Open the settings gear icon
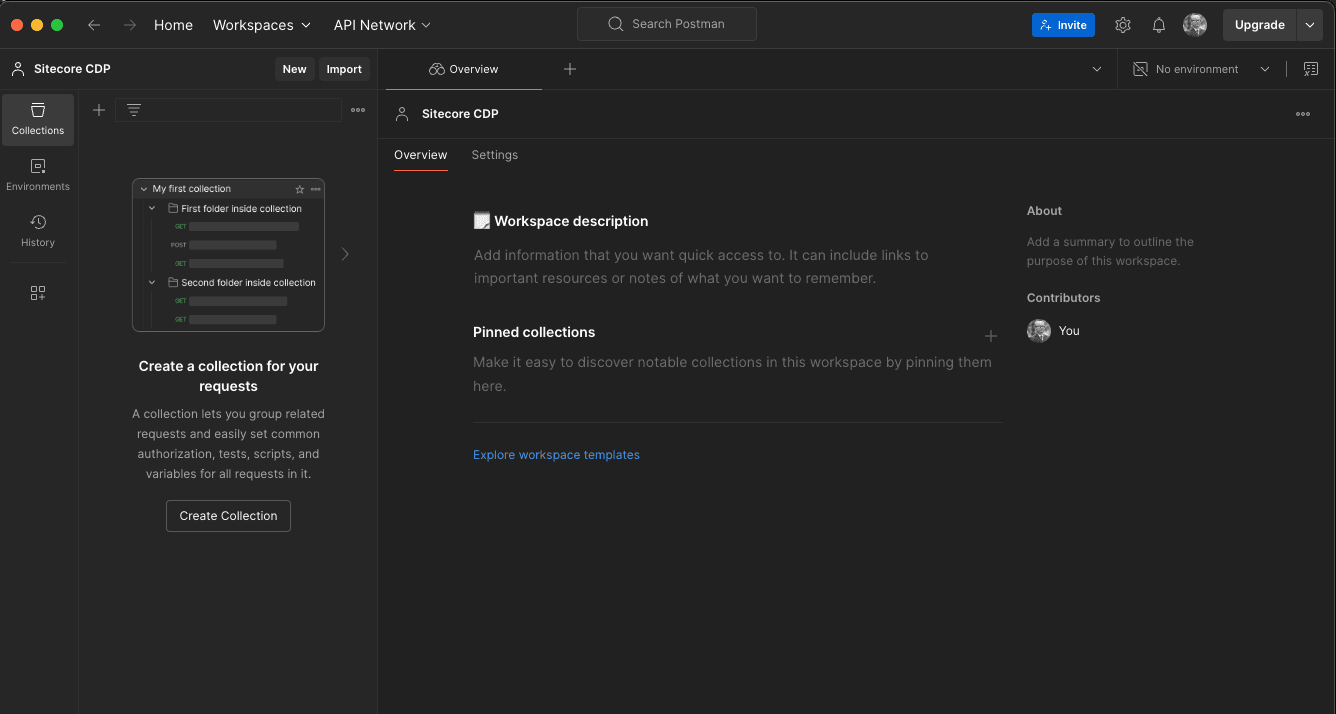1336x714 pixels. click(1123, 25)
